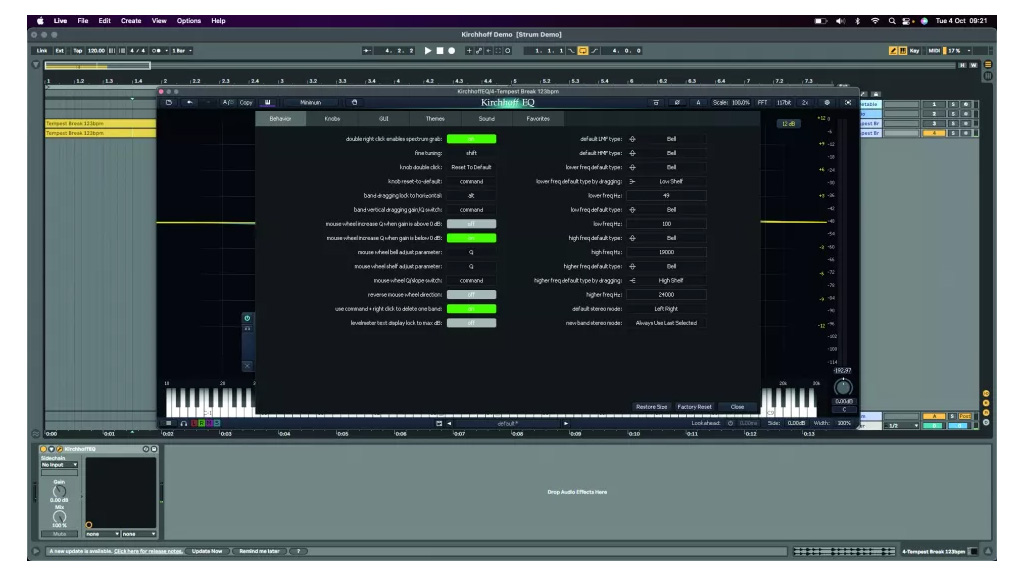This screenshot has height=576, width=1024.
Task: Toggle the 'double right click enables spectrum grab' switch
Action: [472, 139]
